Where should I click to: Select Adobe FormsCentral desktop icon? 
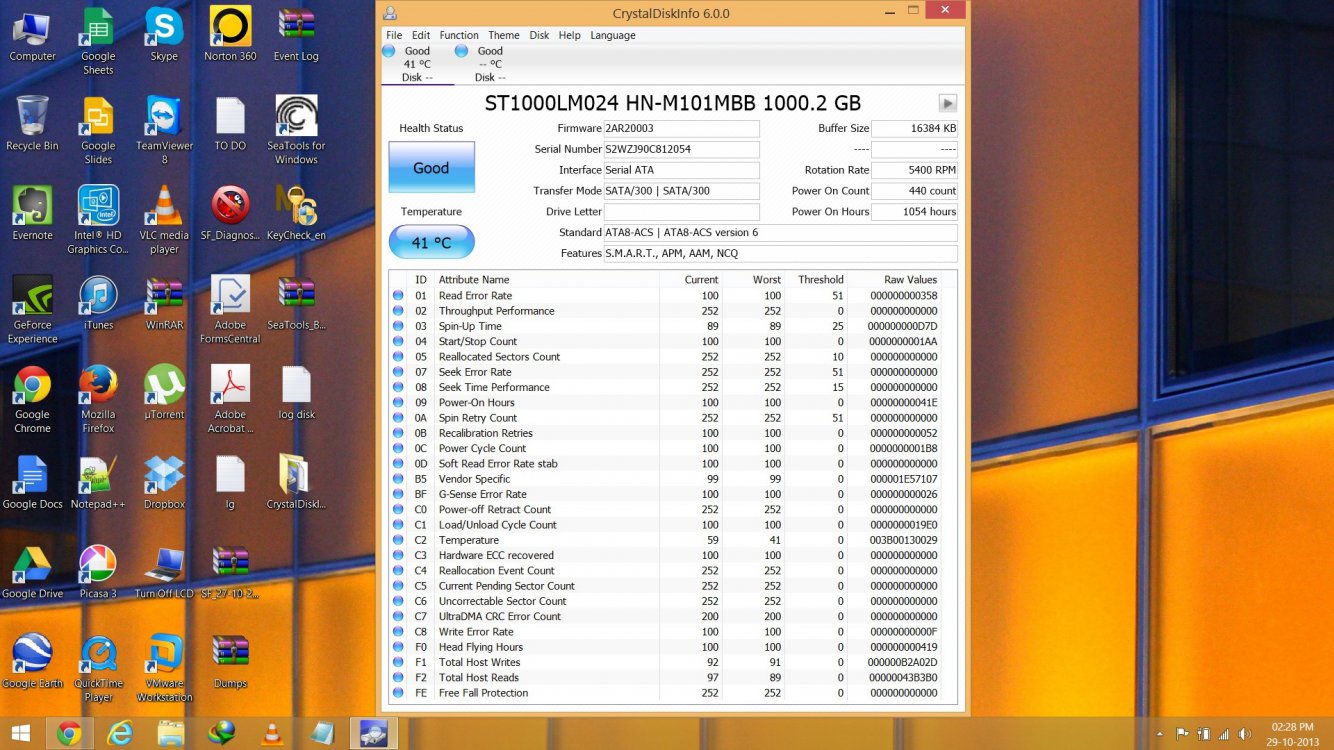230,310
